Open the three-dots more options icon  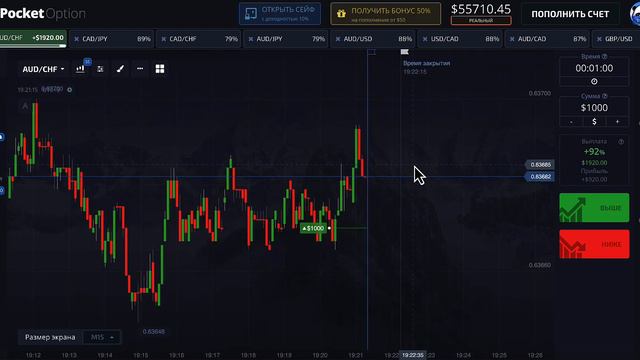point(140,69)
